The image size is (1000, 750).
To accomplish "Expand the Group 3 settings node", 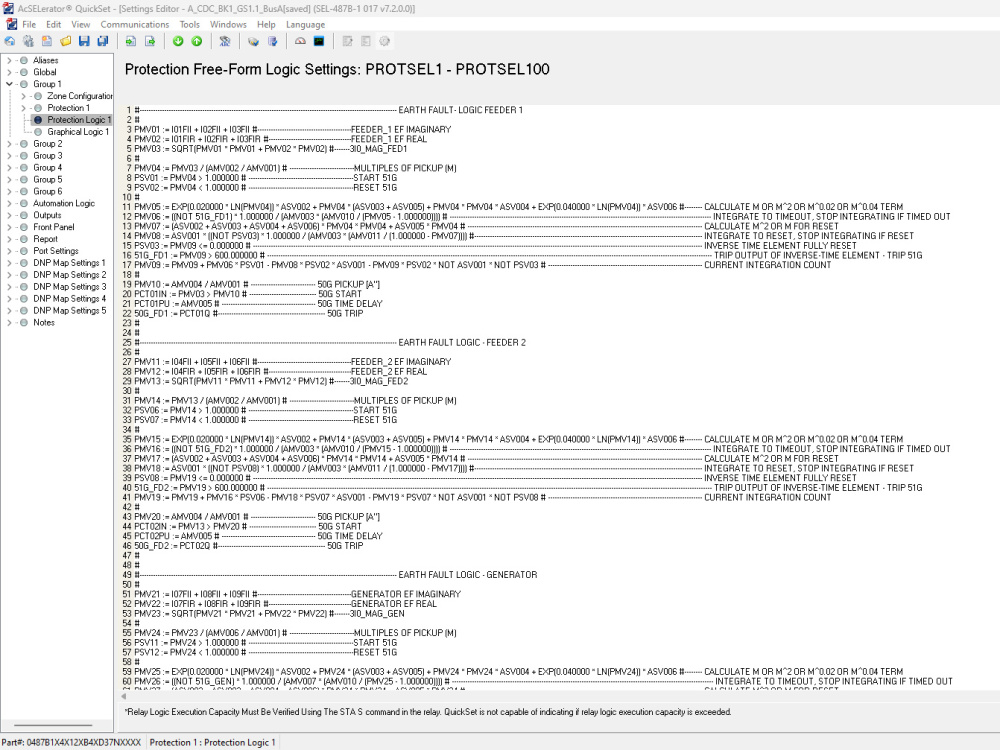I will (x=10, y=156).
